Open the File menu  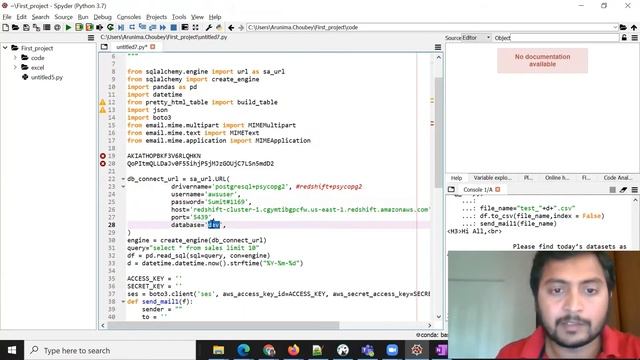coord(7,17)
